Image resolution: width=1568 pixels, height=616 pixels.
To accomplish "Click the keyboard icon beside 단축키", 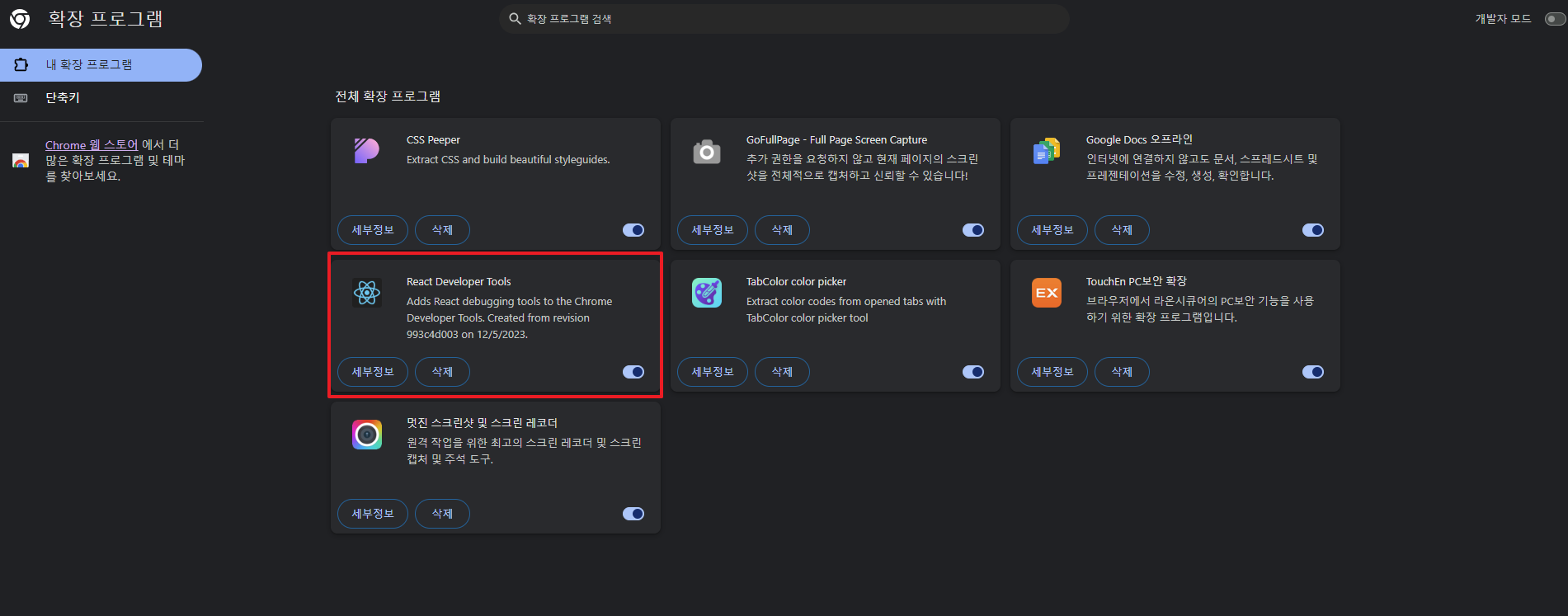I will [21, 98].
